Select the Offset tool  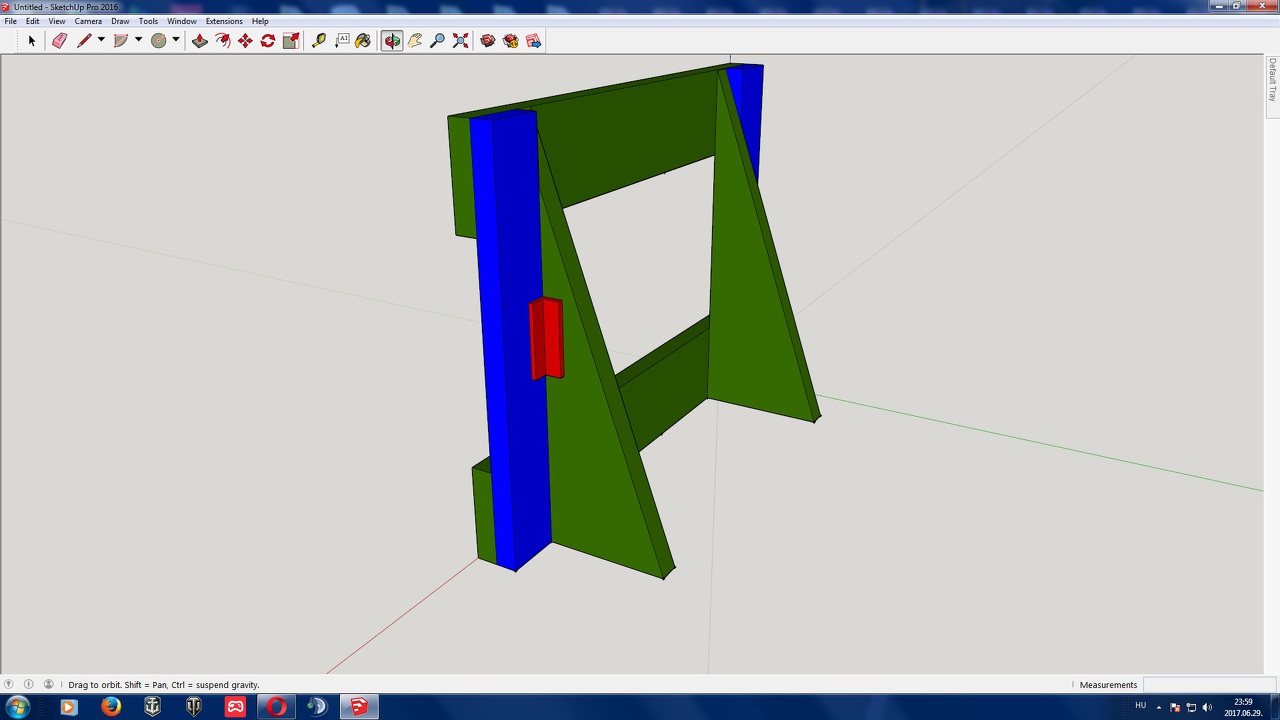click(x=223, y=41)
